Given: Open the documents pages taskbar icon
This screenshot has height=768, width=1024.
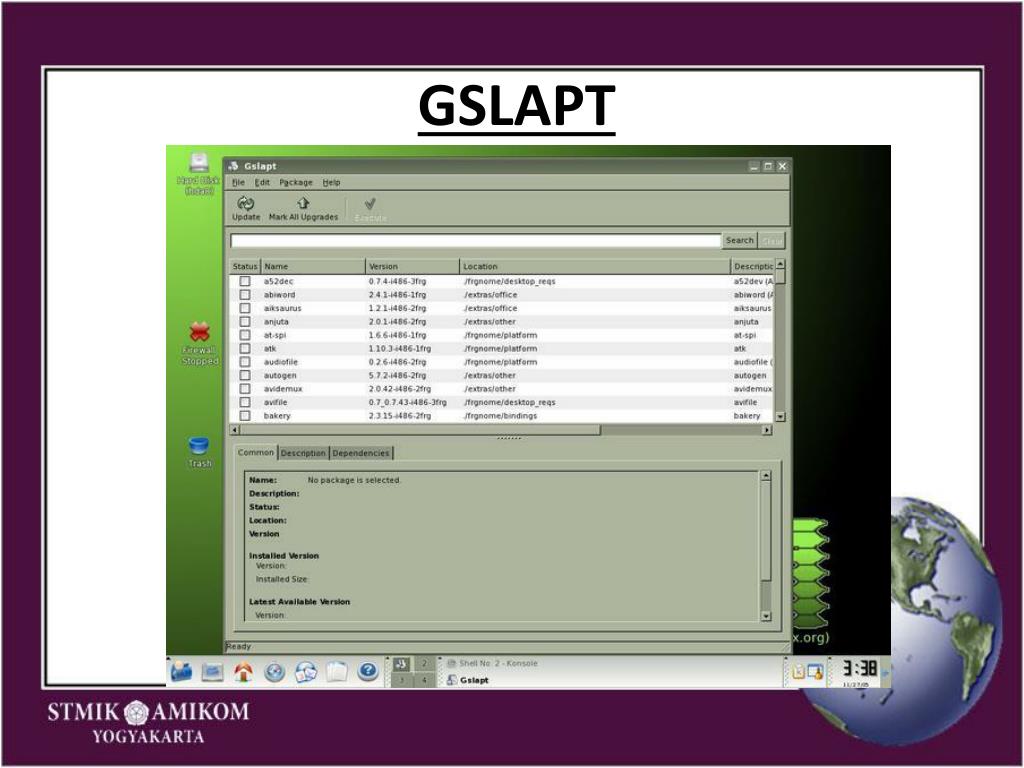Looking at the screenshot, I should click(336, 671).
